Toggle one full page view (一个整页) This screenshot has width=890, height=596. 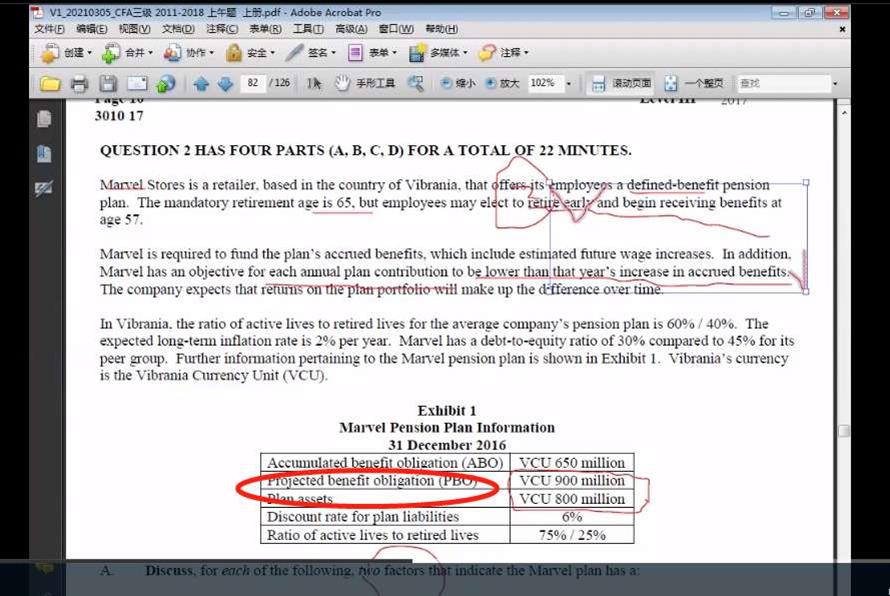(x=691, y=84)
